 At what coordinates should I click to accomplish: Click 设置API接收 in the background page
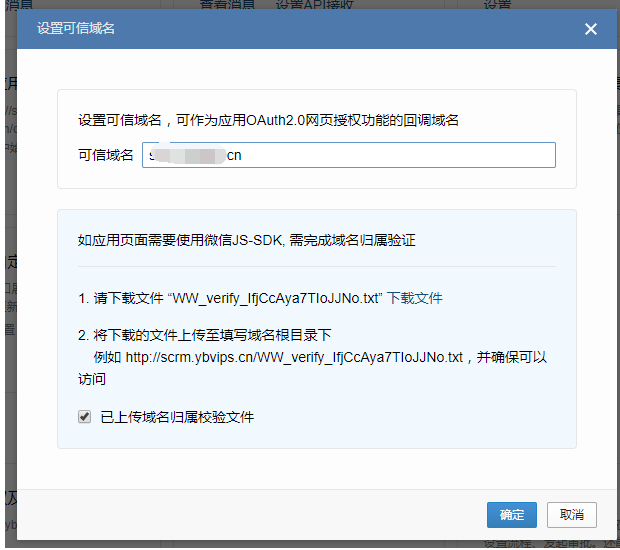[x=314, y=5]
